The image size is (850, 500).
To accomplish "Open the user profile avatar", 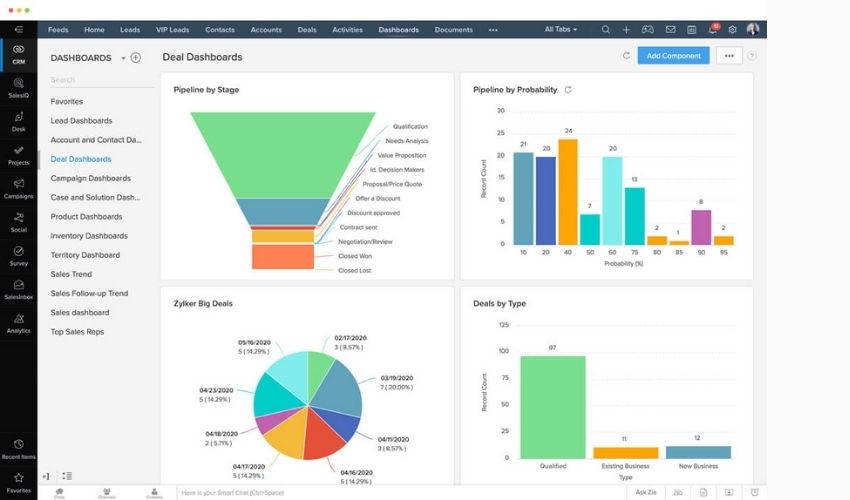I will pos(753,29).
